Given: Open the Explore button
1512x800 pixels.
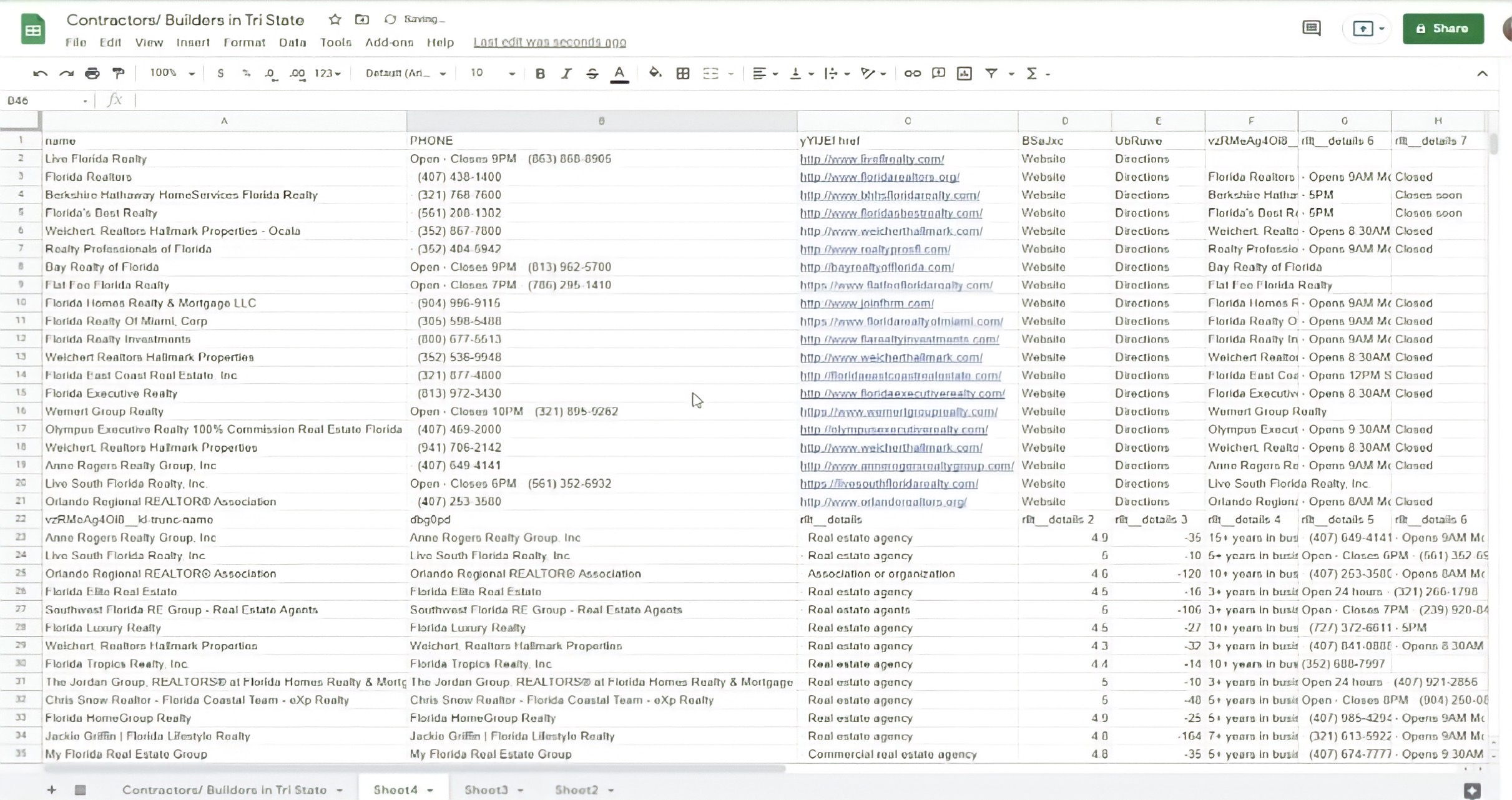Looking at the screenshot, I should pos(1472,791).
